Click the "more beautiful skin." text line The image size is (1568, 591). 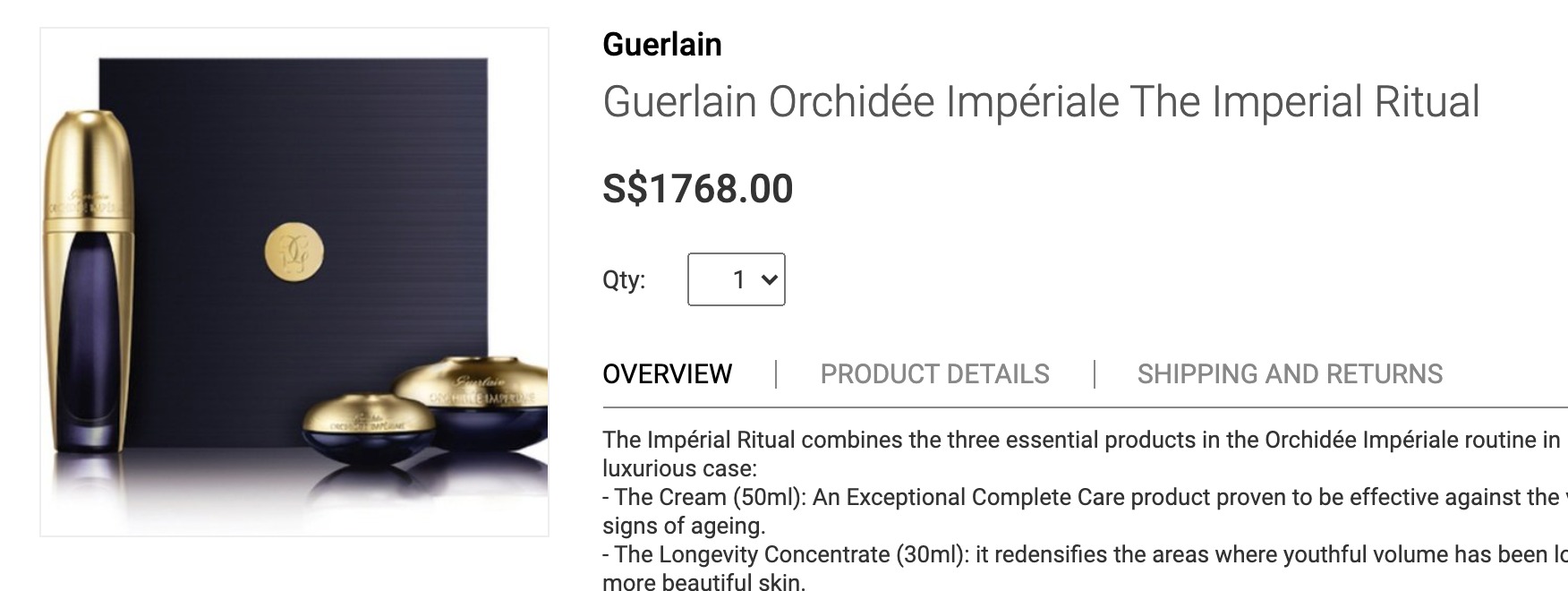pyautogui.click(x=703, y=582)
